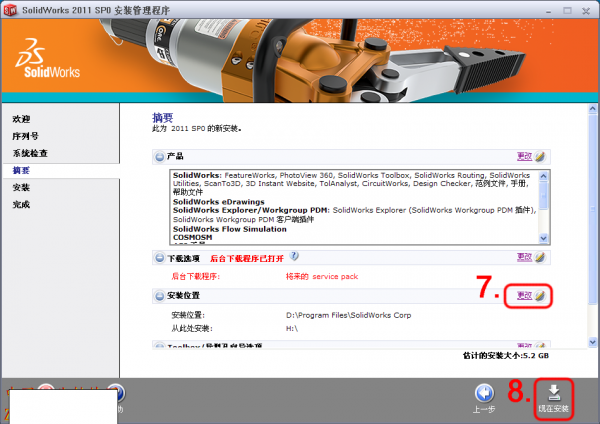Click the main page scroll up arrow

[593, 109]
